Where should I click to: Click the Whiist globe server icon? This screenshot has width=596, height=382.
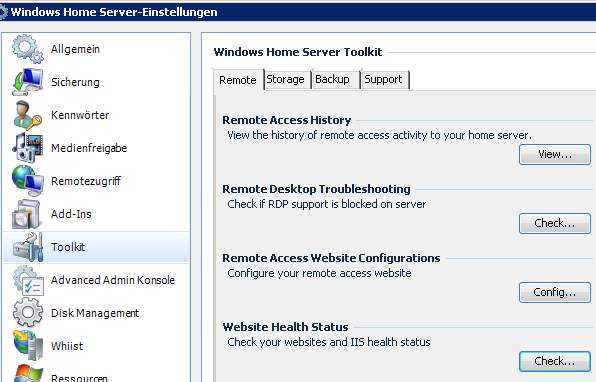click(29, 346)
